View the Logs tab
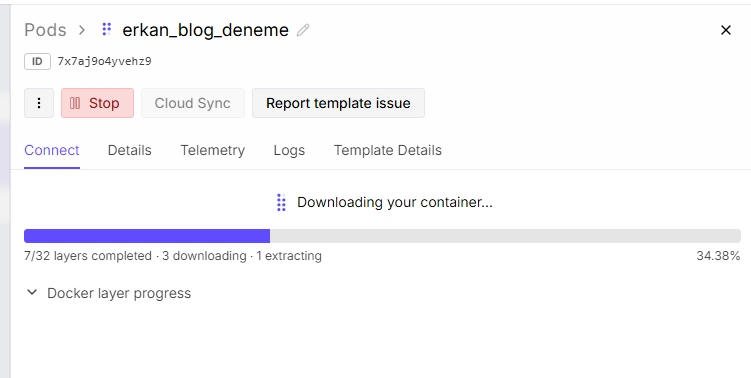This screenshot has height=378, width=751. (289, 150)
